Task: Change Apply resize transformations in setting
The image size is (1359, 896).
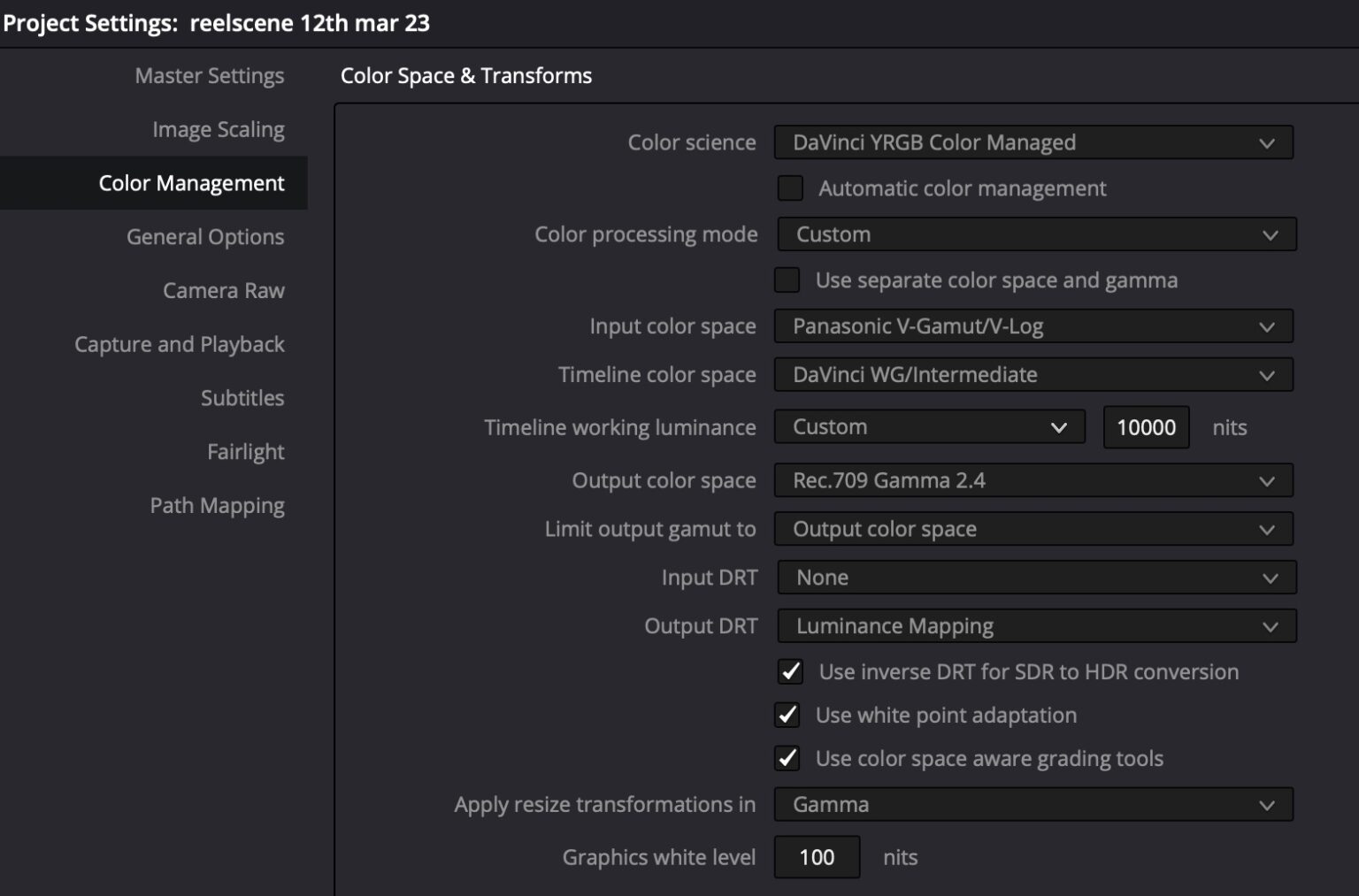Action: [x=1032, y=804]
